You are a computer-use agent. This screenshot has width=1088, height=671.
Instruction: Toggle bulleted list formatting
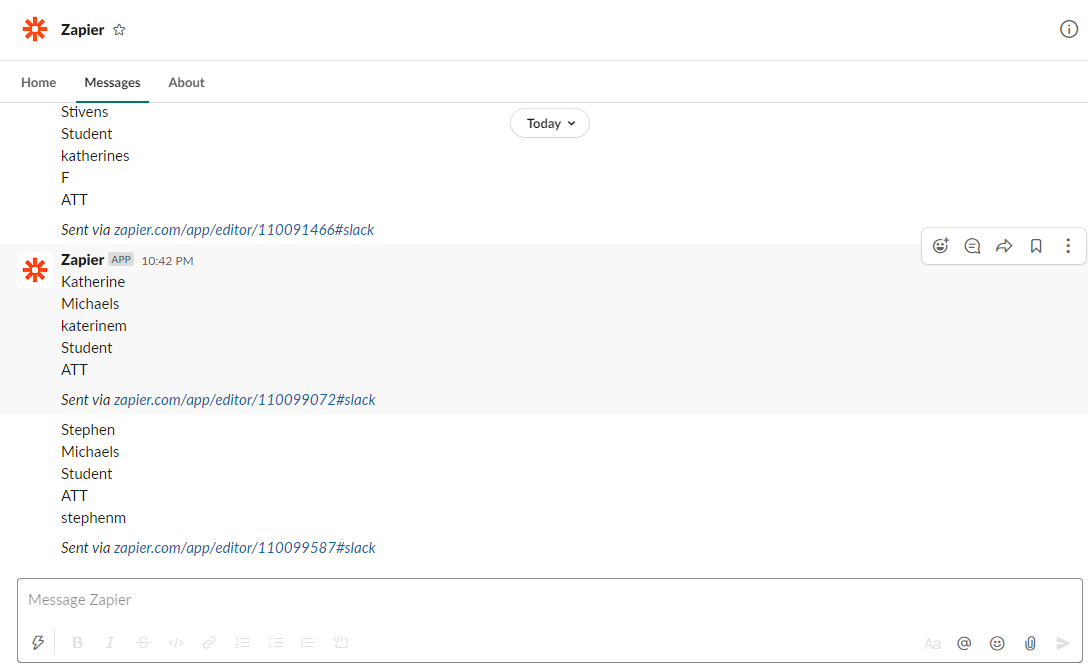tap(275, 643)
